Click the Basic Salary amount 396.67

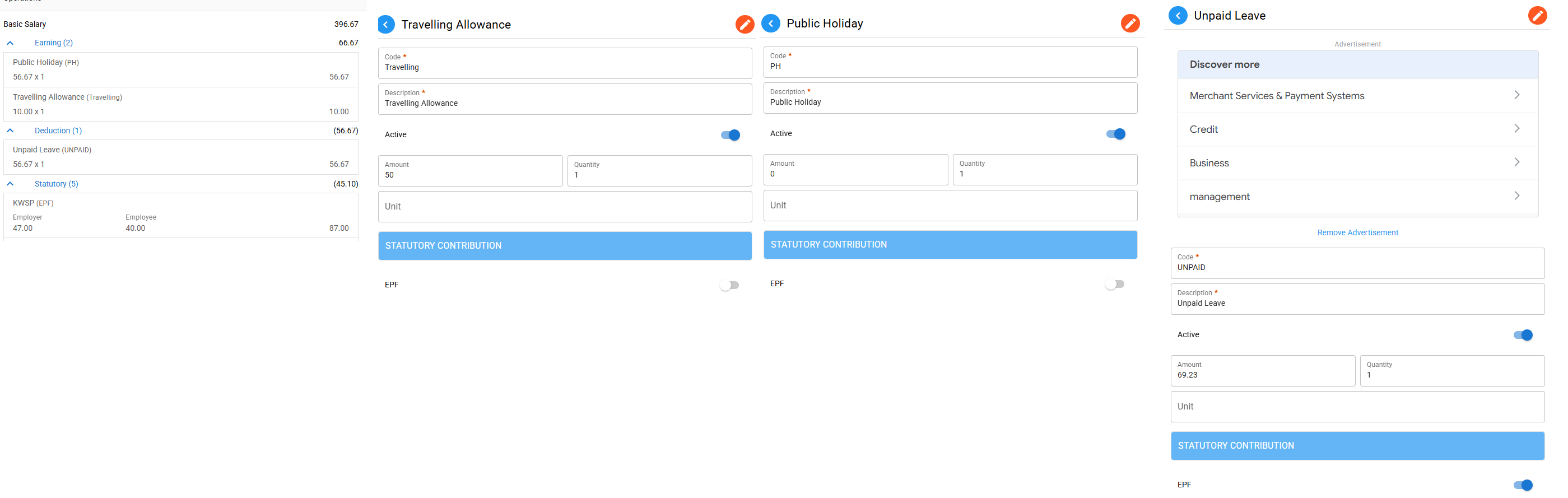click(346, 24)
